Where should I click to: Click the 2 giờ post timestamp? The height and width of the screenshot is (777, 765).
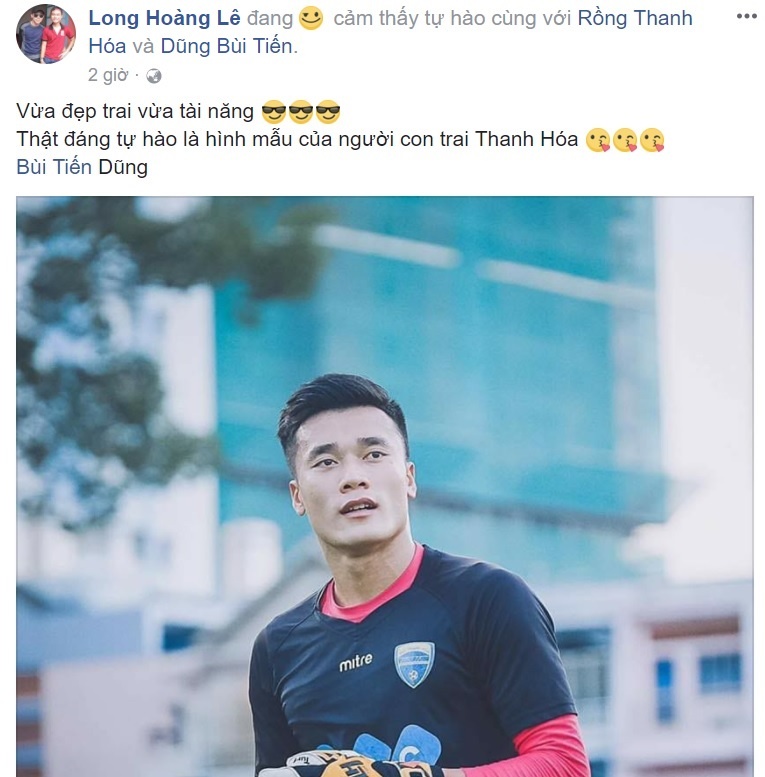pyautogui.click(x=108, y=75)
